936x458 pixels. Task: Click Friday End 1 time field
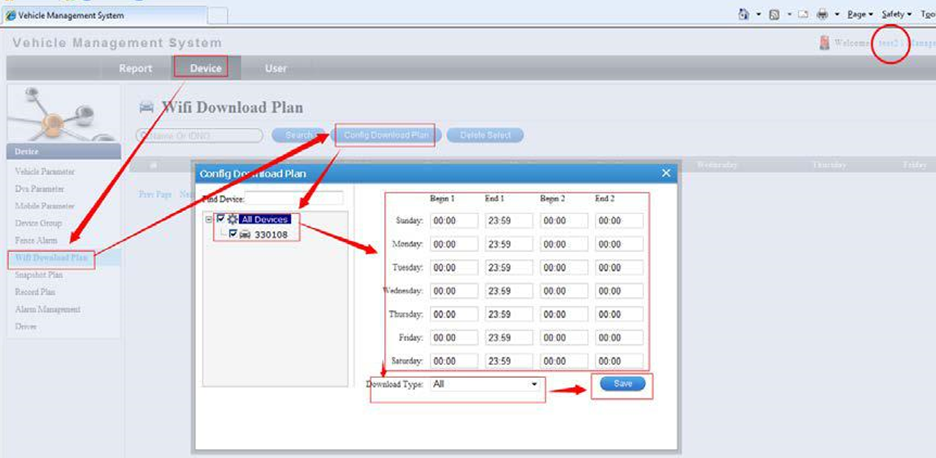pos(509,337)
